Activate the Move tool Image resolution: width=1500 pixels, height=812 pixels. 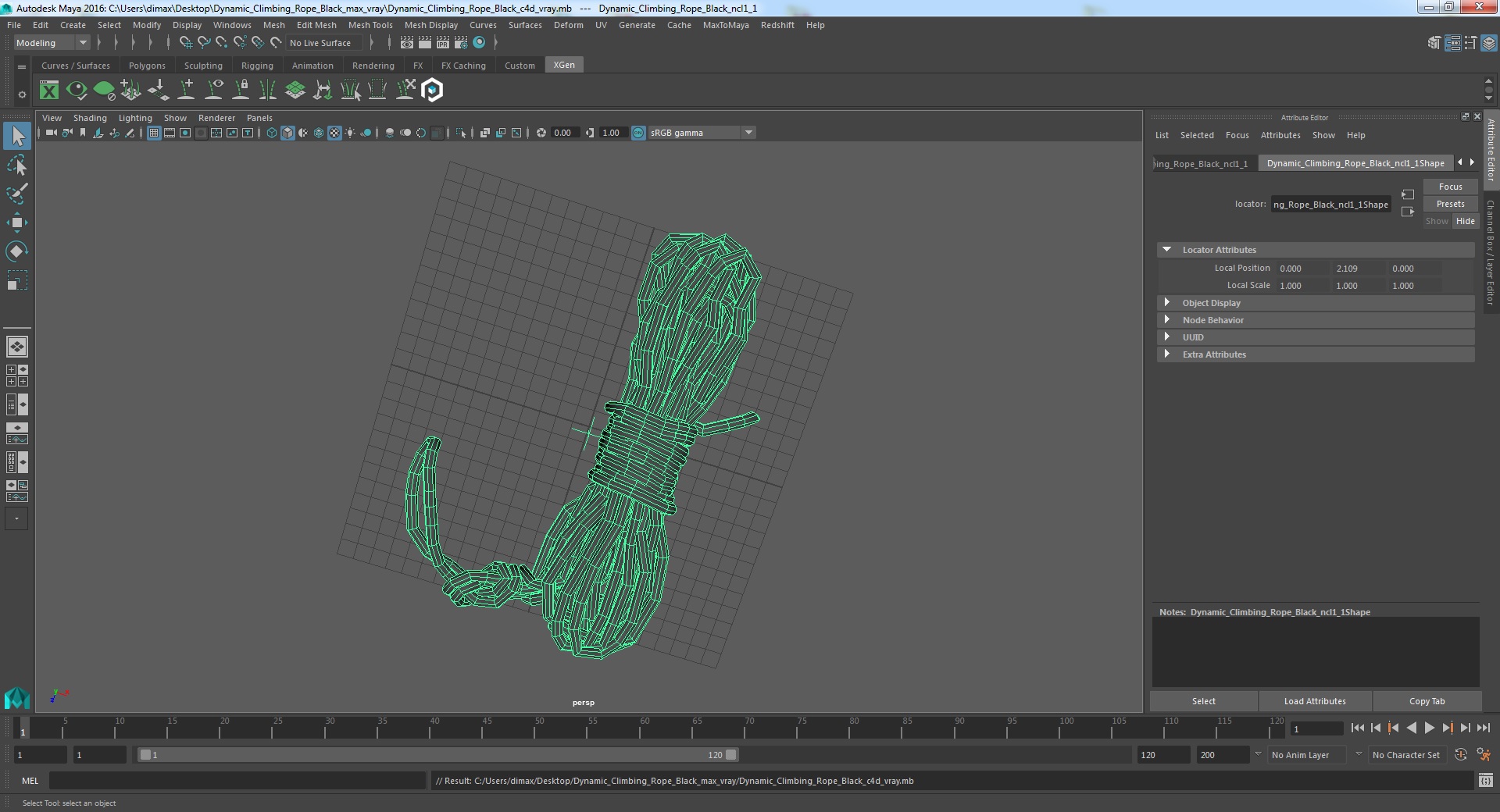pos(17,223)
